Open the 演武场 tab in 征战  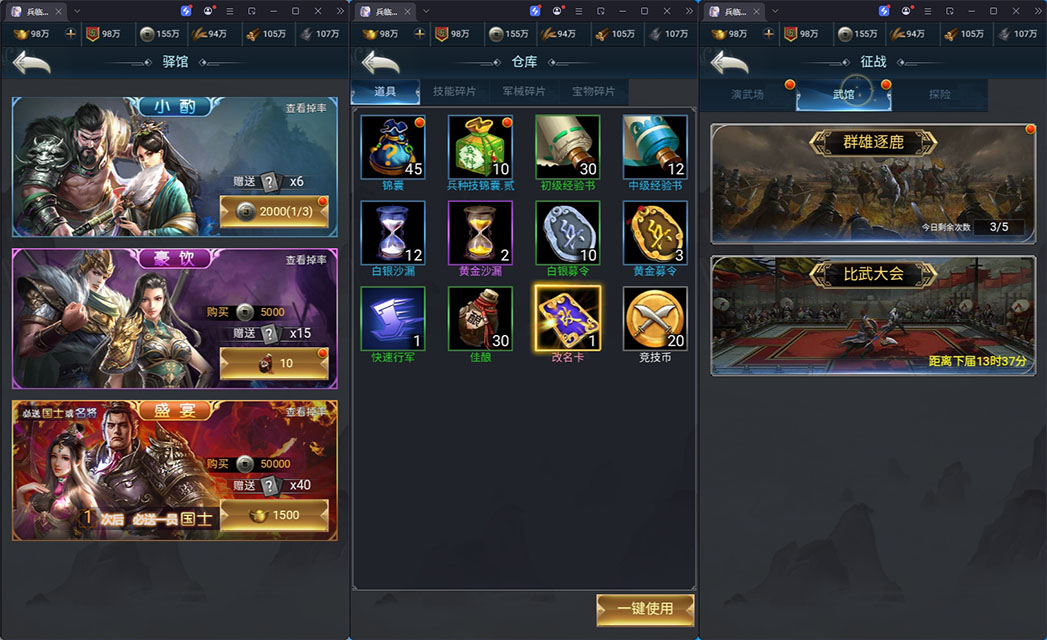point(747,95)
